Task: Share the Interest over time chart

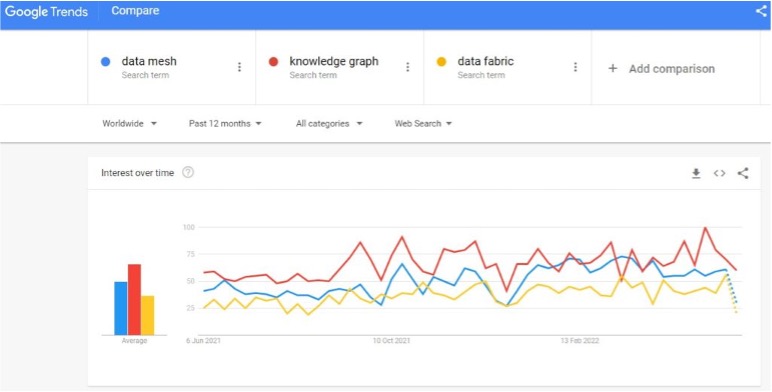Action: (743, 173)
